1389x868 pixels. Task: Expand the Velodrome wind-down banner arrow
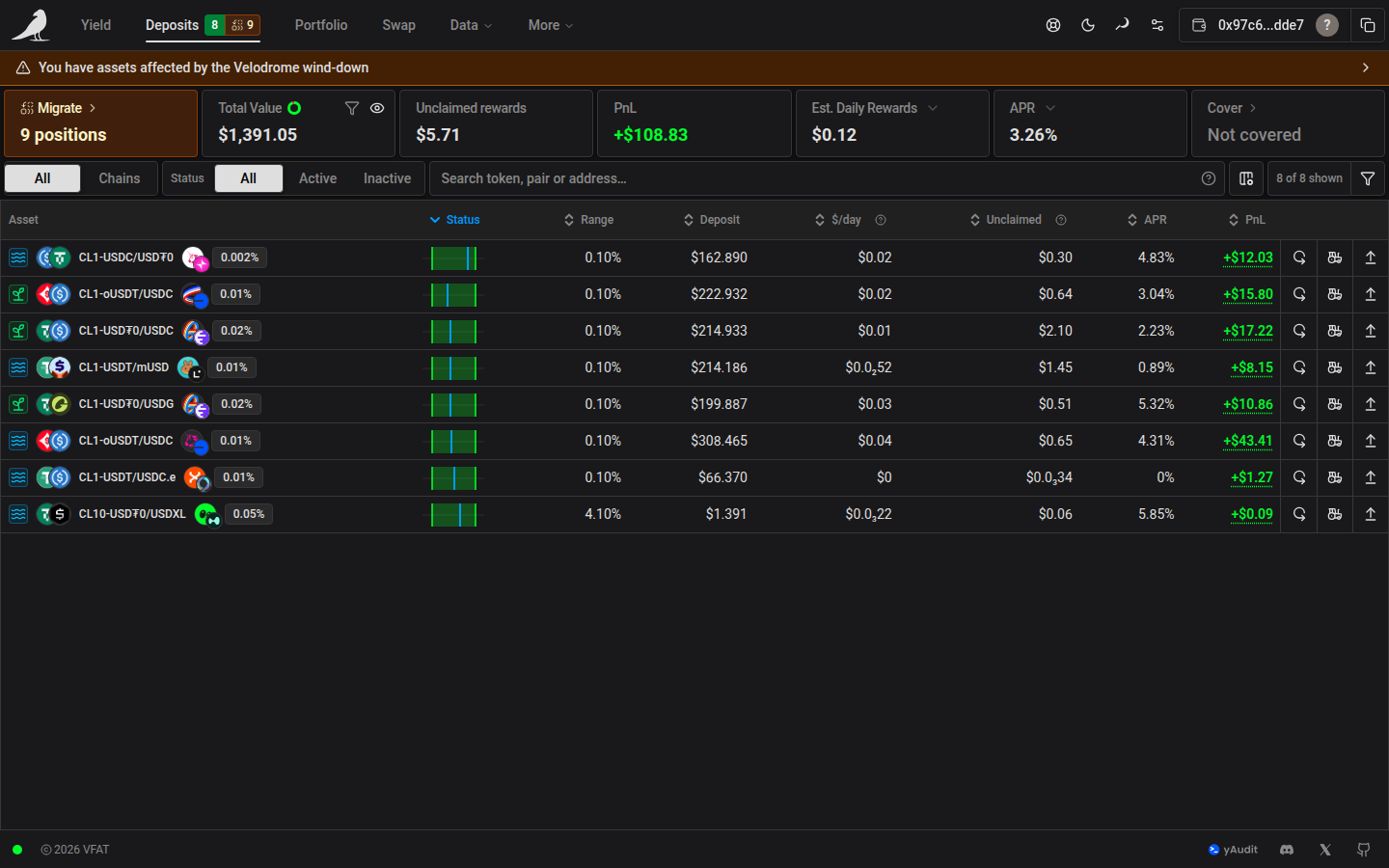point(1366,68)
